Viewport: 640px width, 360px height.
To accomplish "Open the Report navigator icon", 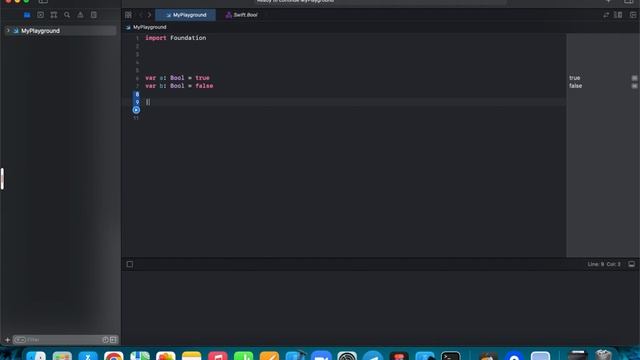I will tap(94, 15).
